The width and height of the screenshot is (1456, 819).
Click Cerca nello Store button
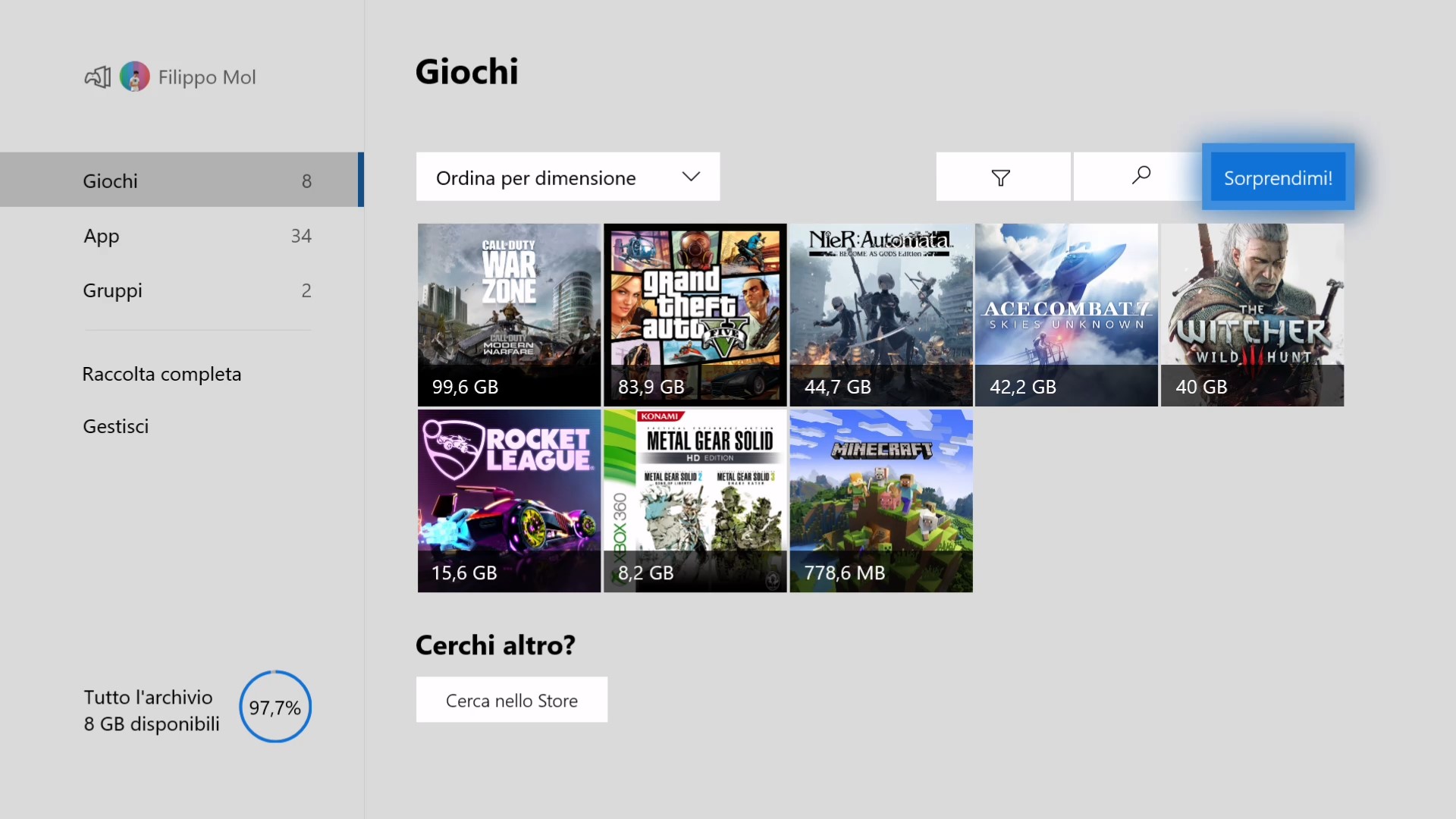[512, 700]
